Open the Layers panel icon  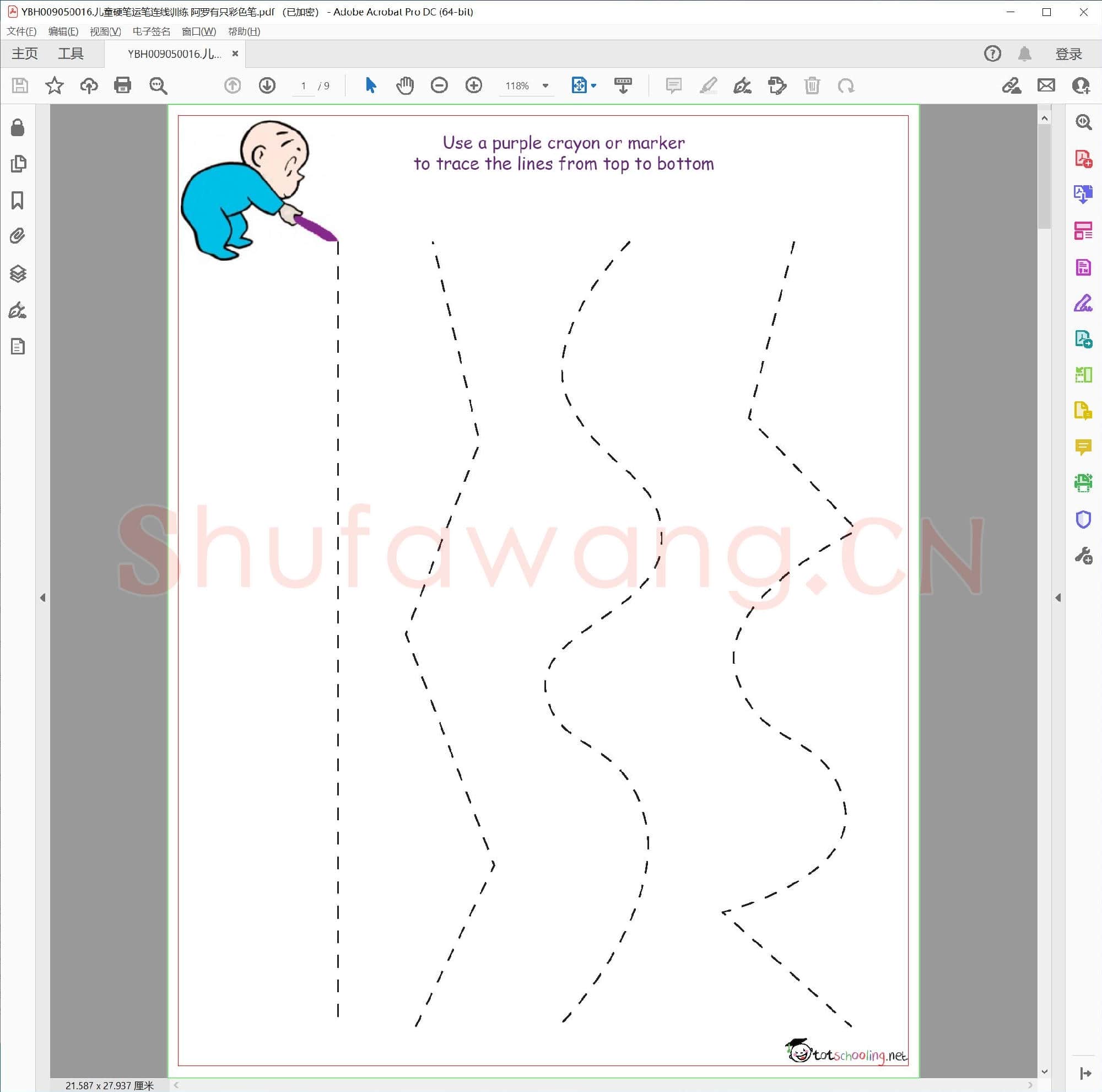click(18, 273)
